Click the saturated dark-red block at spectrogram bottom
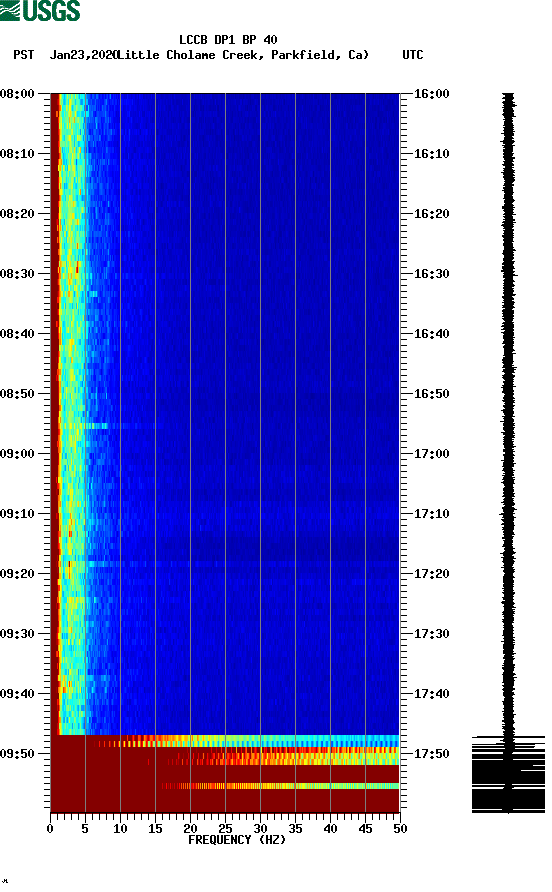 [x=225, y=773]
